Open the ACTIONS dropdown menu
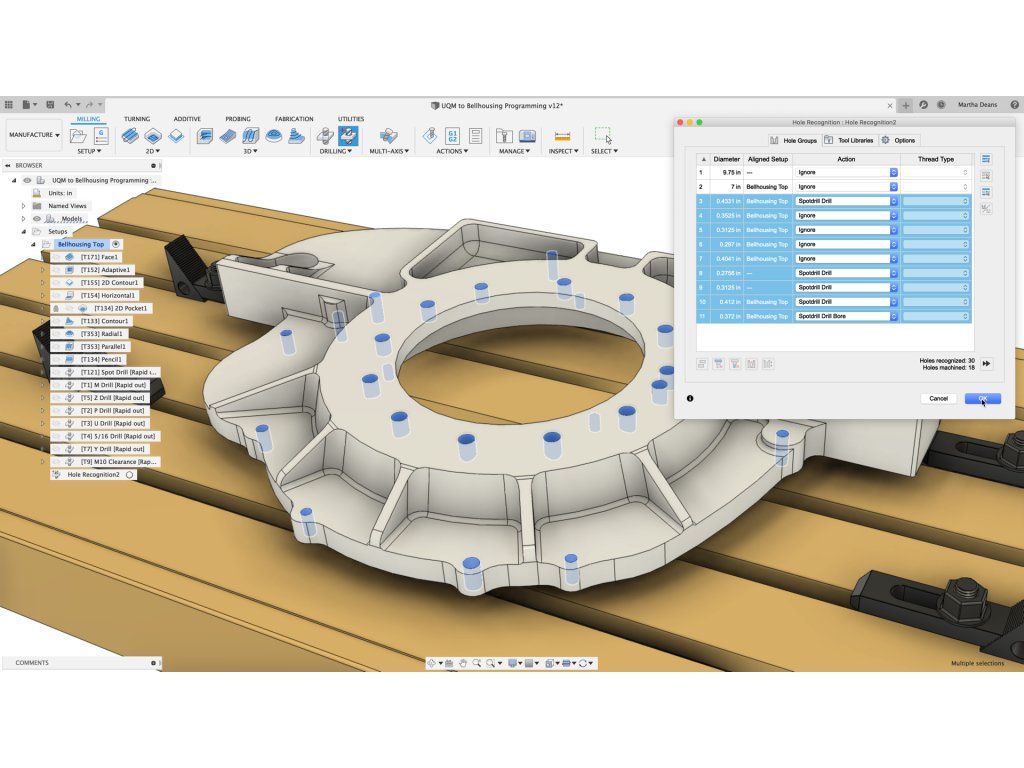Screen dimensions: 1024x768 452,152
